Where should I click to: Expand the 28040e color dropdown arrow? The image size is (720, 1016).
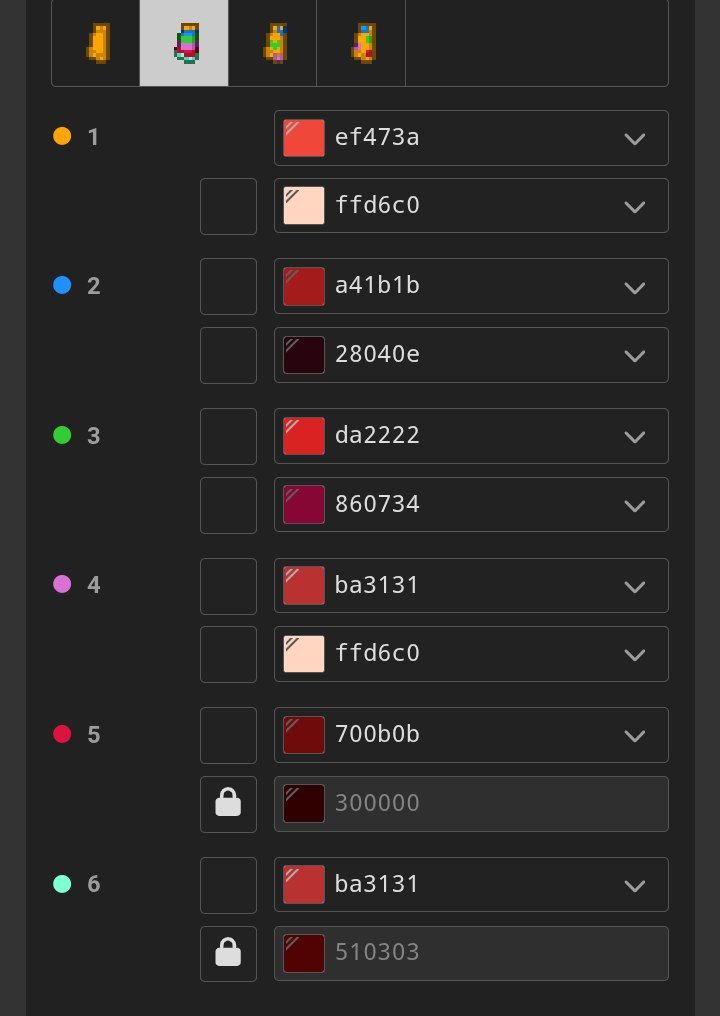pyautogui.click(x=634, y=355)
